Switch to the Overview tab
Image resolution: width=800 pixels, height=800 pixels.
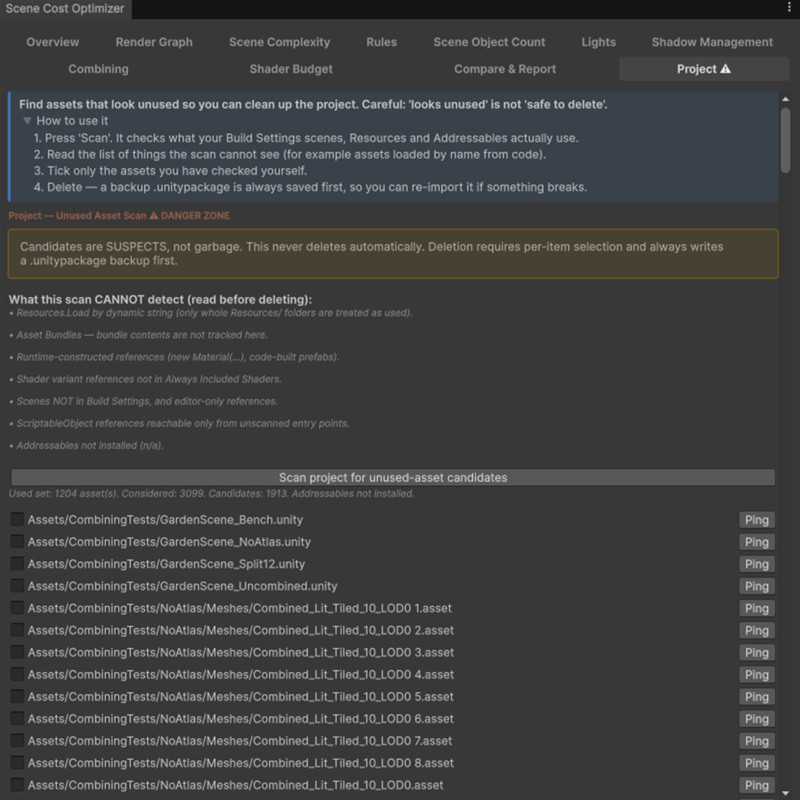(x=53, y=42)
